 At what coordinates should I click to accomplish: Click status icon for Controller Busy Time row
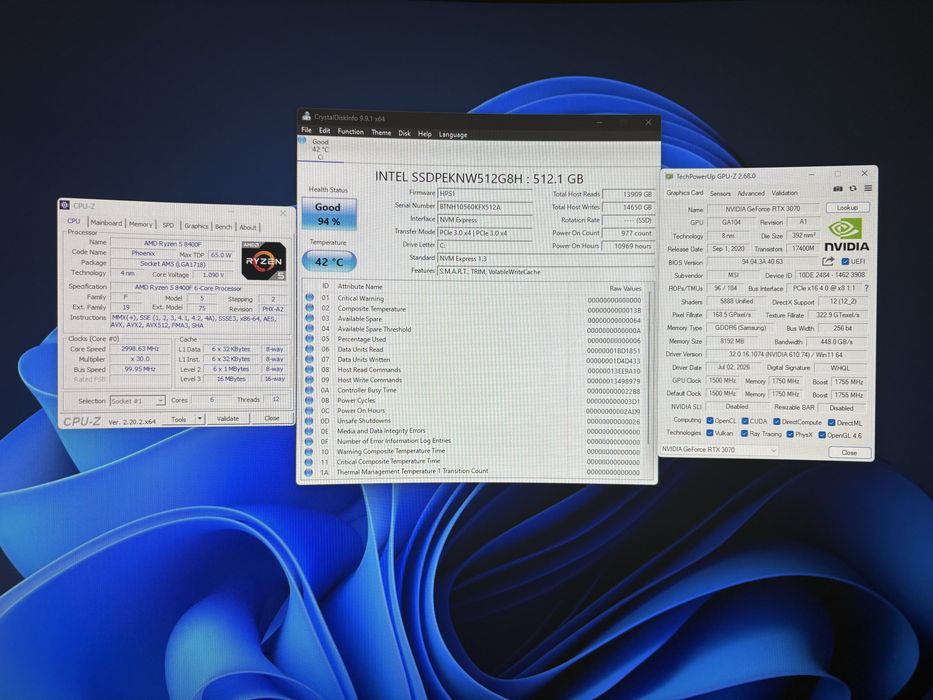tap(309, 390)
